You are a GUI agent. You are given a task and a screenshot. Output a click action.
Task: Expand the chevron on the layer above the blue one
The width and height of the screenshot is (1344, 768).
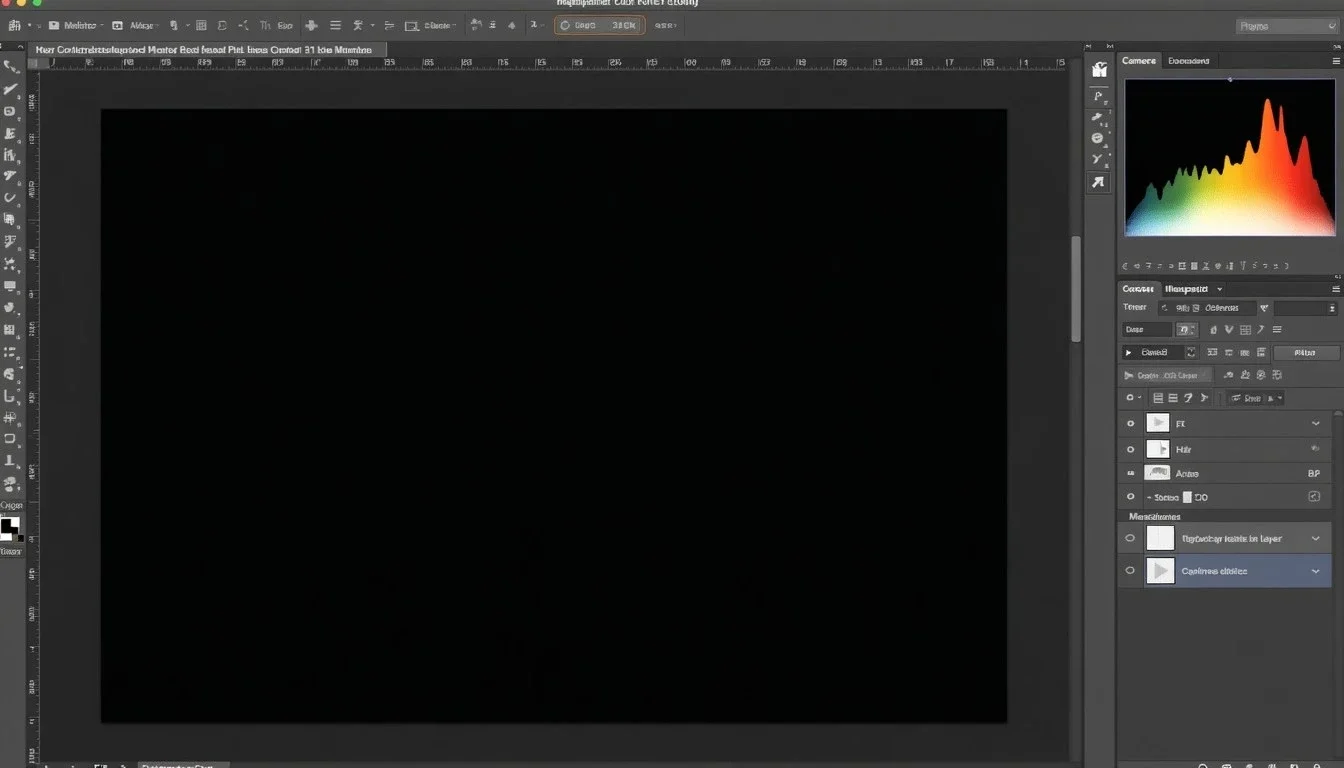pos(1316,538)
